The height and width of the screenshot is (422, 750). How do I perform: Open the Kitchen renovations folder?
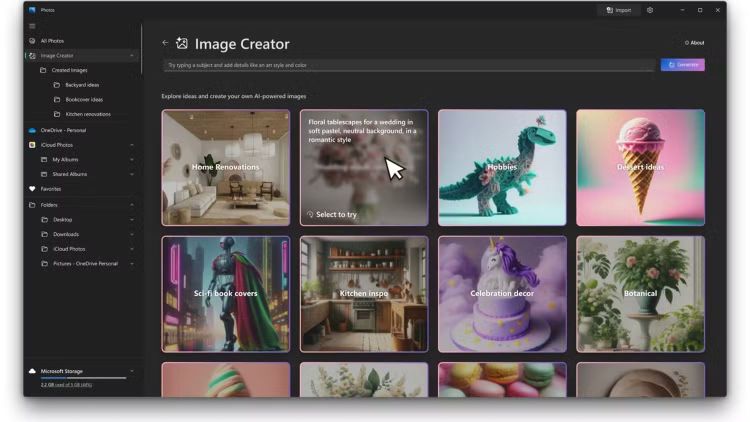coord(88,114)
